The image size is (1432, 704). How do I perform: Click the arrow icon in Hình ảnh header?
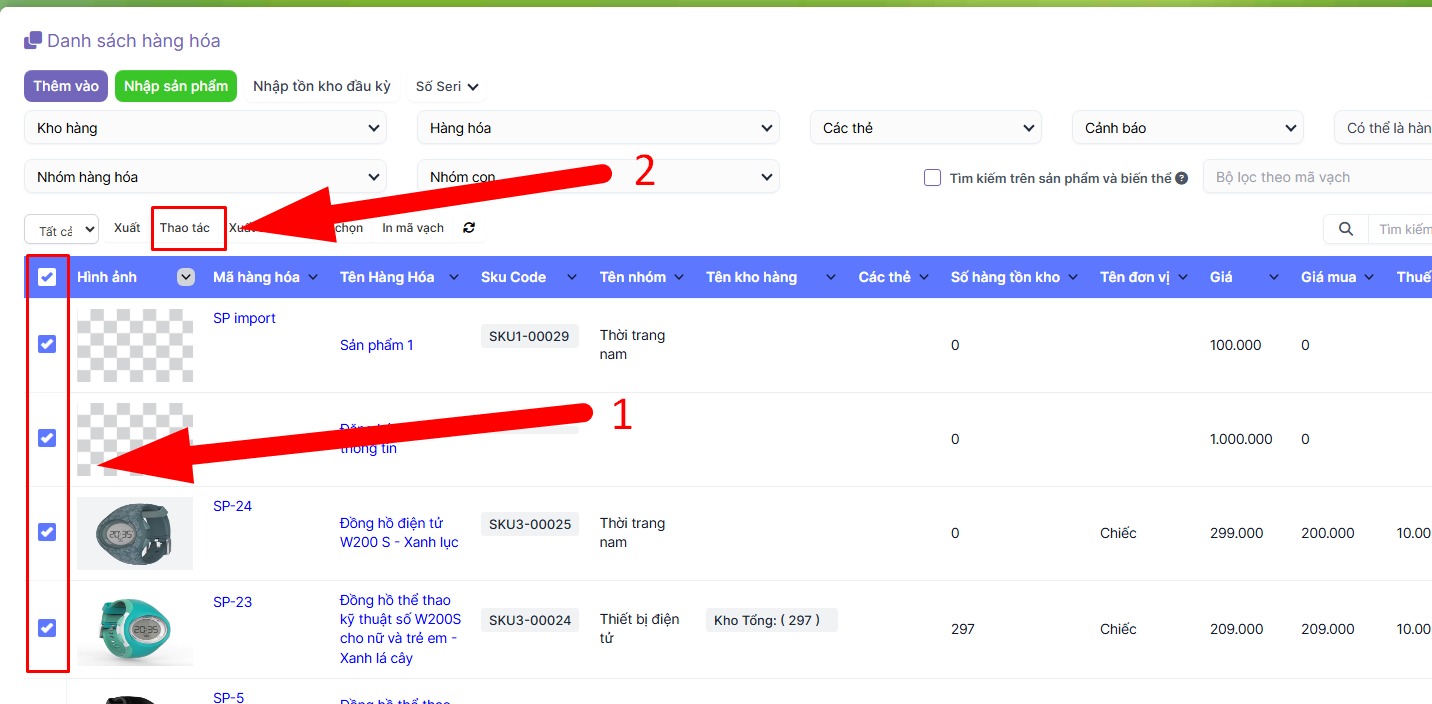[x=186, y=277]
